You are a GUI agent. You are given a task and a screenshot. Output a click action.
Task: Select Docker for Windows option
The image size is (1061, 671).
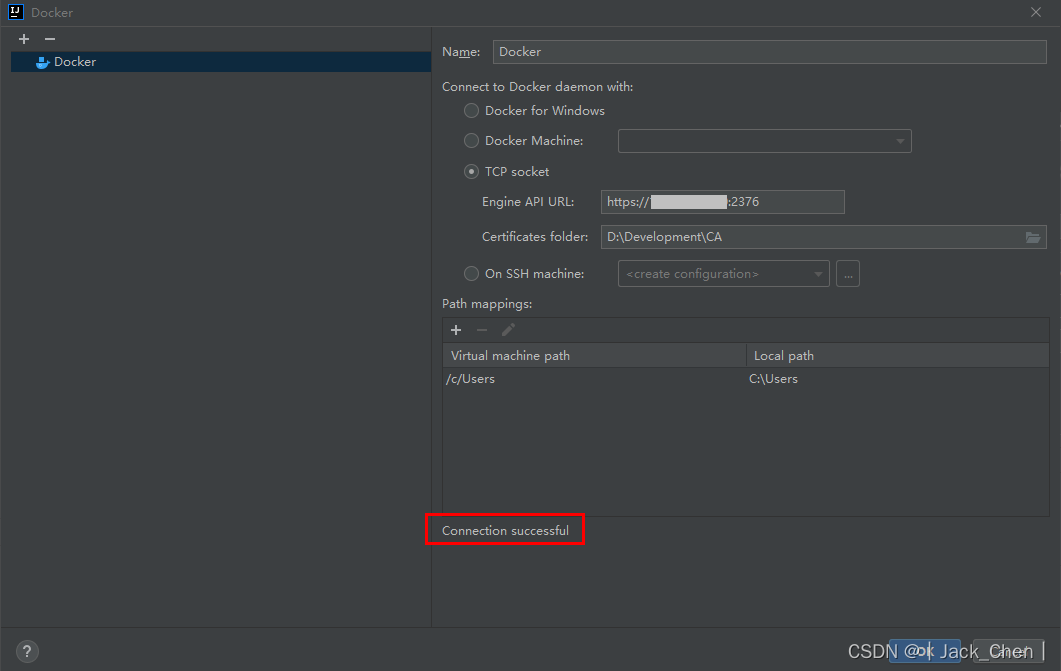(x=471, y=110)
